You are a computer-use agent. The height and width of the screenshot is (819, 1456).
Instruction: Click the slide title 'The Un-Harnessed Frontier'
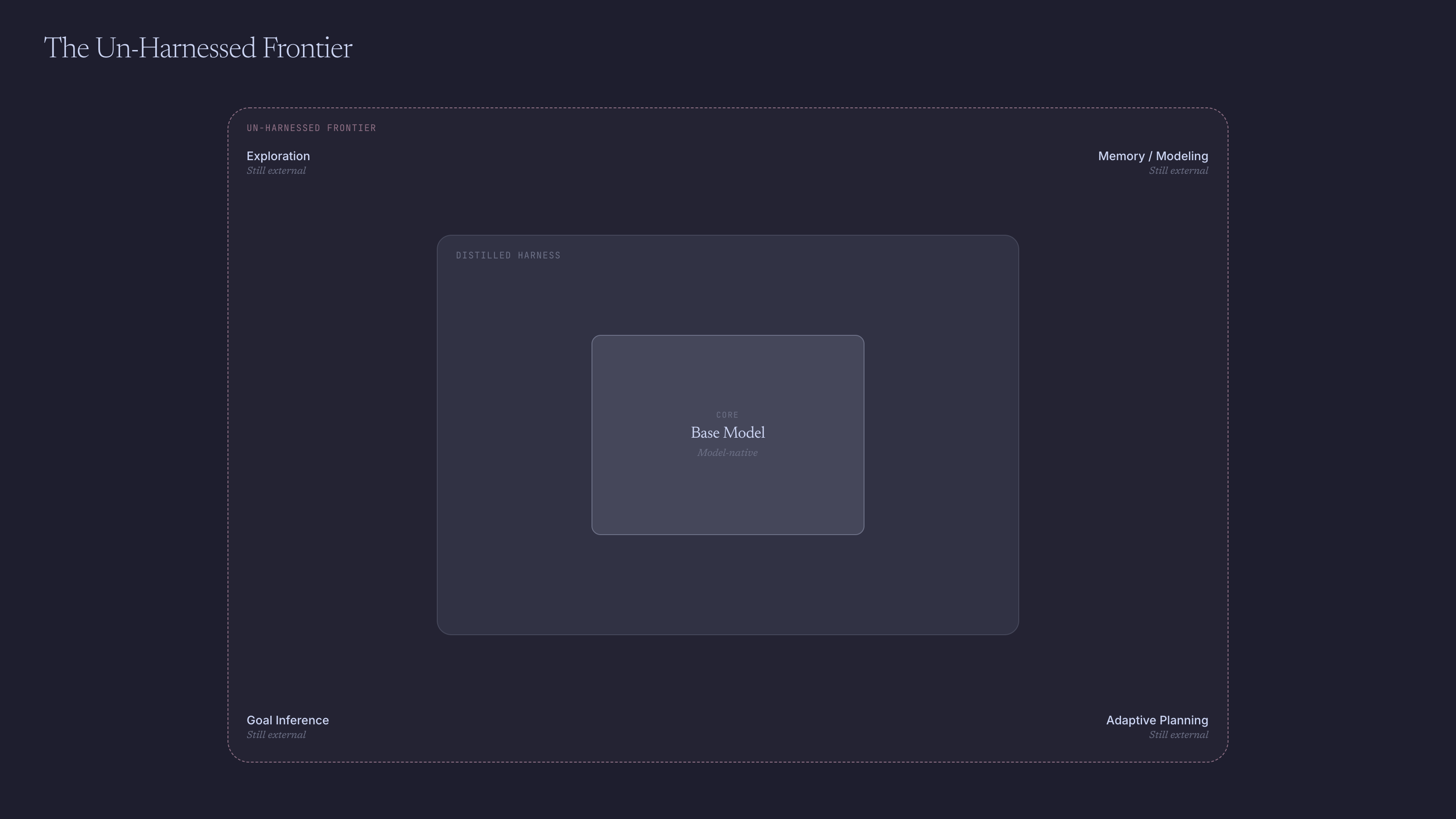pyautogui.click(x=198, y=49)
